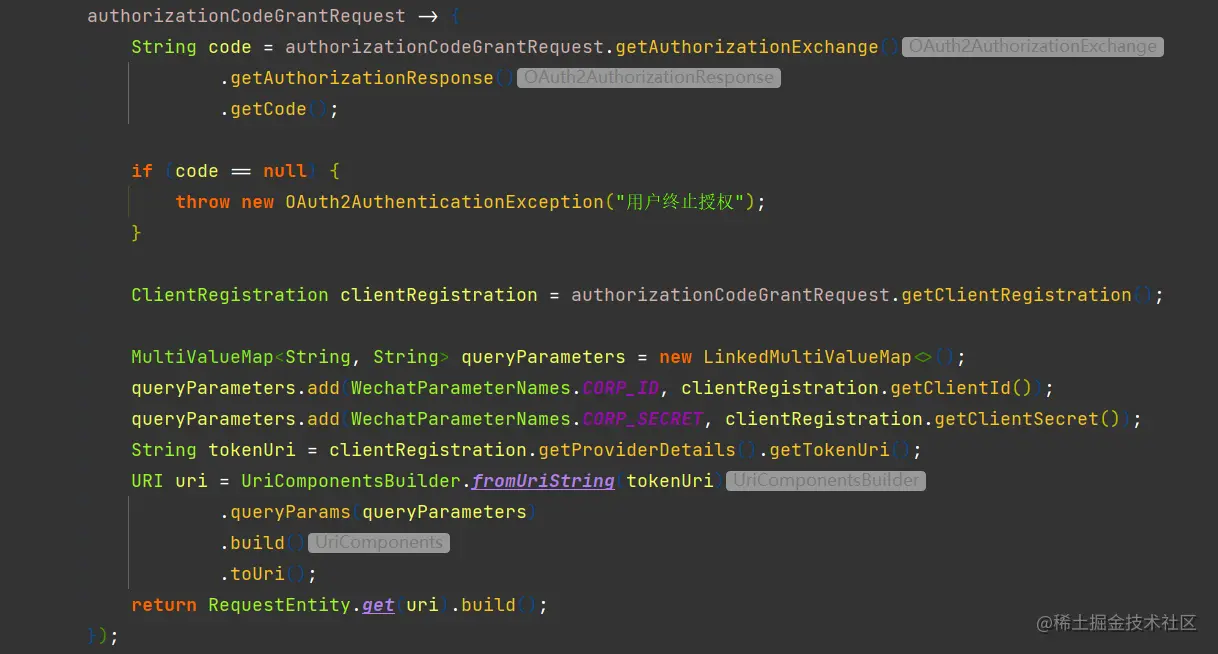Image resolution: width=1218 pixels, height=654 pixels.
Task: Click the fromUriString method call
Action: tap(543, 481)
